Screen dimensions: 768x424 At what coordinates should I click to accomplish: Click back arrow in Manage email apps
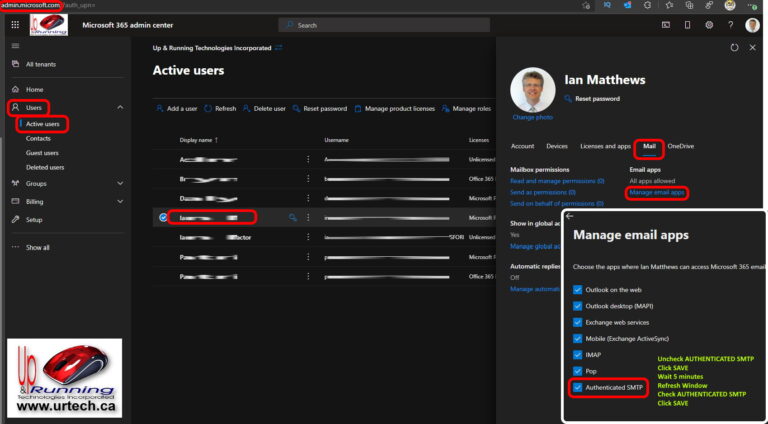pos(570,216)
